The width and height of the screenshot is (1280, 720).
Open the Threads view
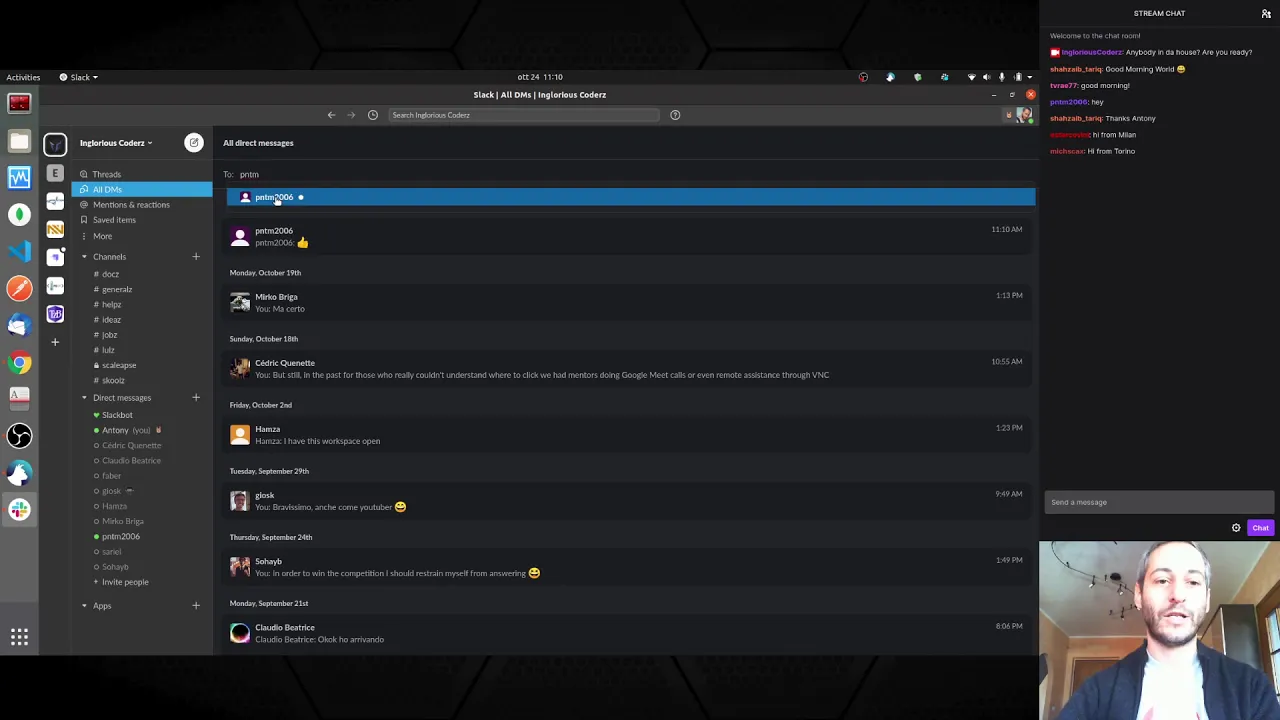(106, 174)
